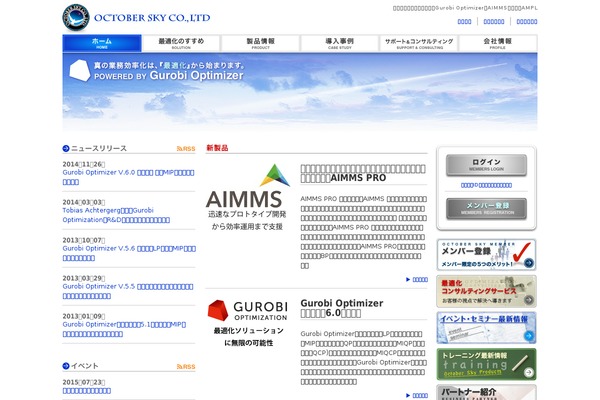600x400 pixels.
Task: Open the トレーニング最新情報 training banner
Action: coord(486,364)
